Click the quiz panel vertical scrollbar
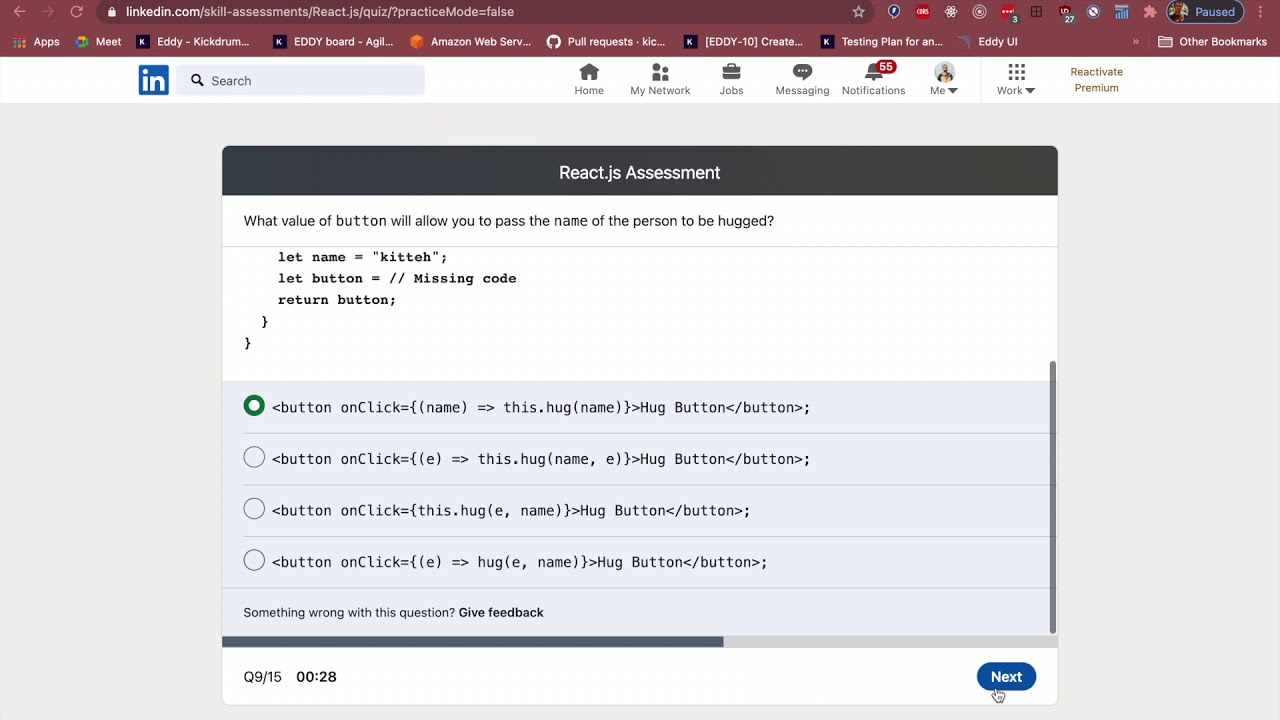Image resolution: width=1280 pixels, height=720 pixels. [x=1053, y=497]
